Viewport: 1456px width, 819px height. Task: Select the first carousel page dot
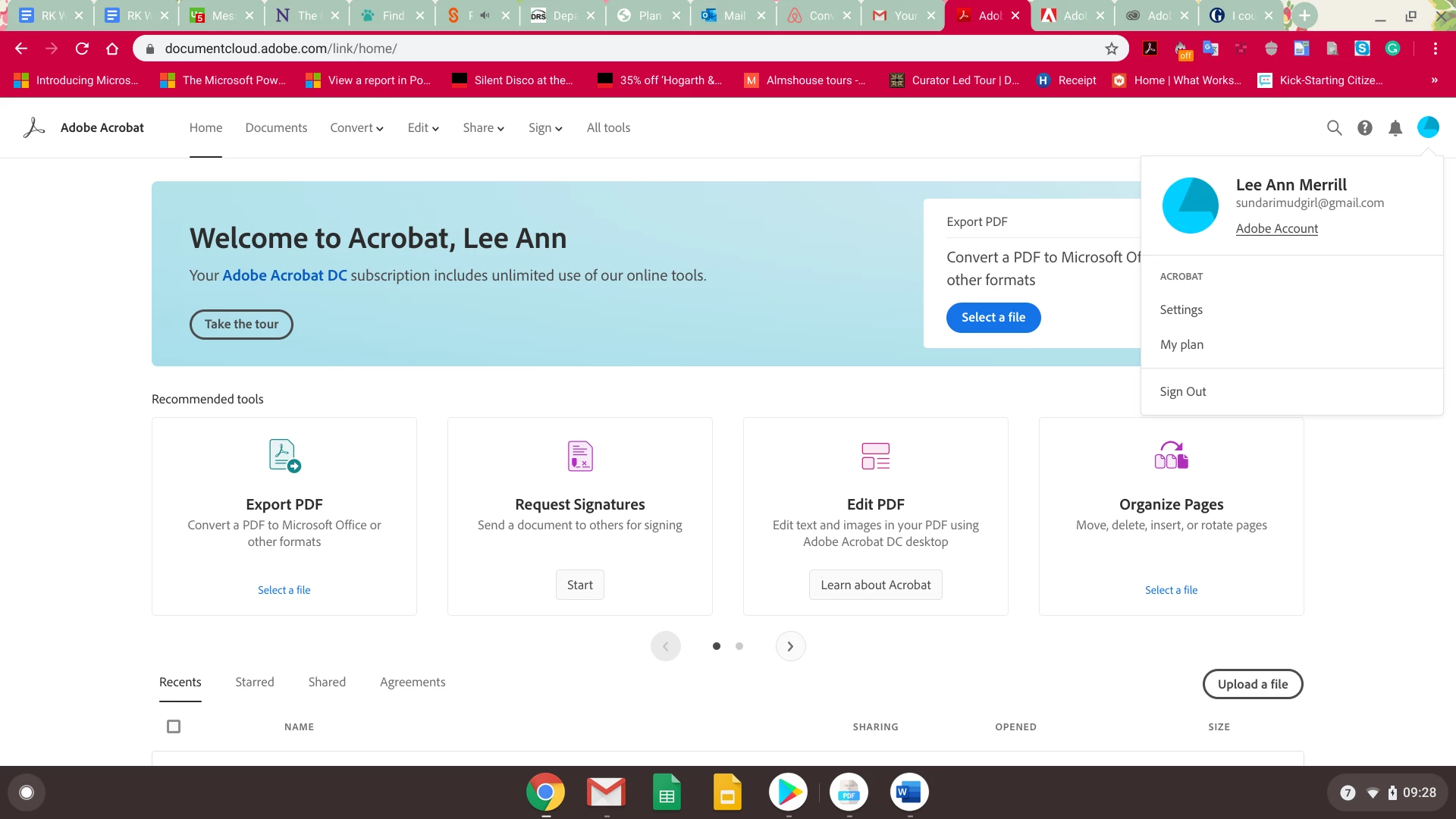[717, 646]
